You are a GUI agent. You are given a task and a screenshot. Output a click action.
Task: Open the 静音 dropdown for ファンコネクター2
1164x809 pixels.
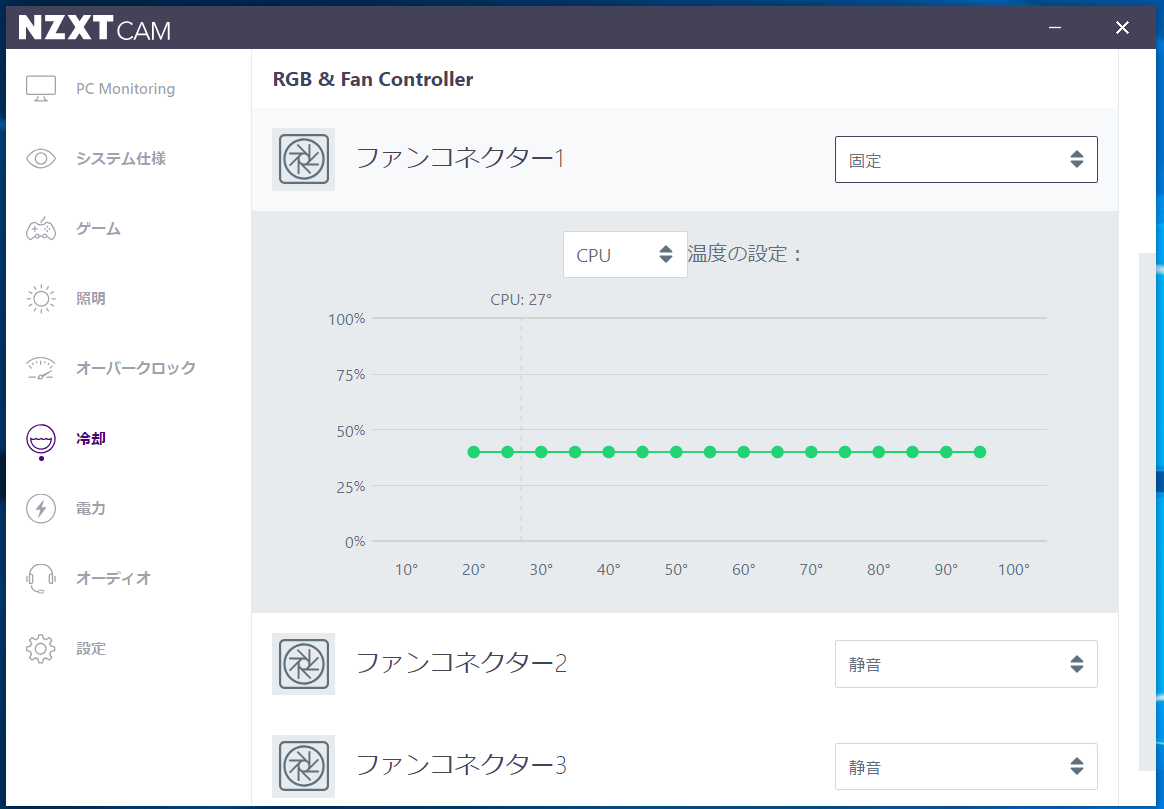coord(966,664)
